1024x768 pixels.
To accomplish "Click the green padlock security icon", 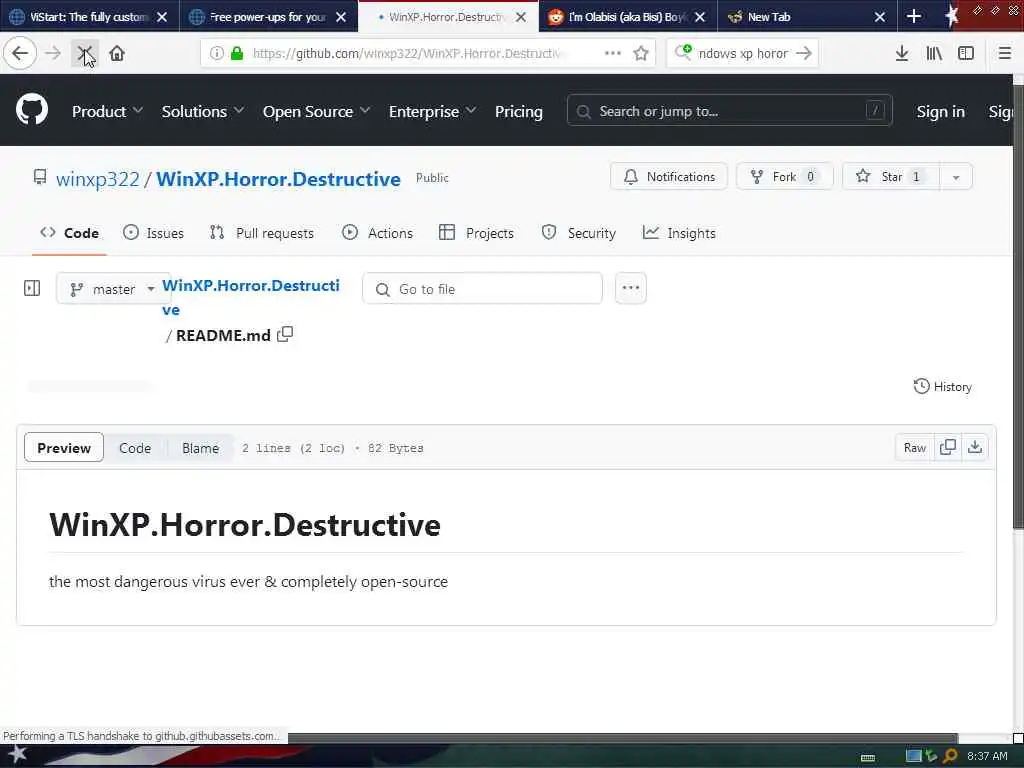I will point(238,53).
